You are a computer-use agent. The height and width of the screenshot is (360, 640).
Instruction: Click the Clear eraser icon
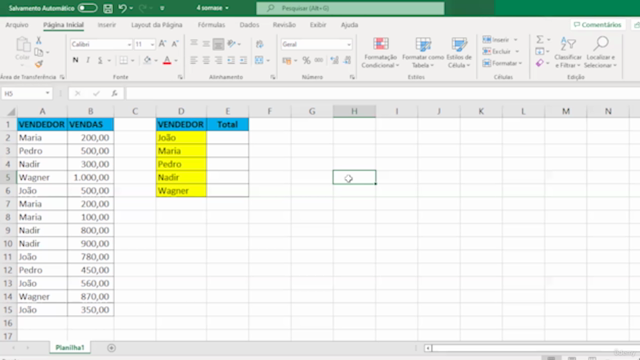(540, 63)
